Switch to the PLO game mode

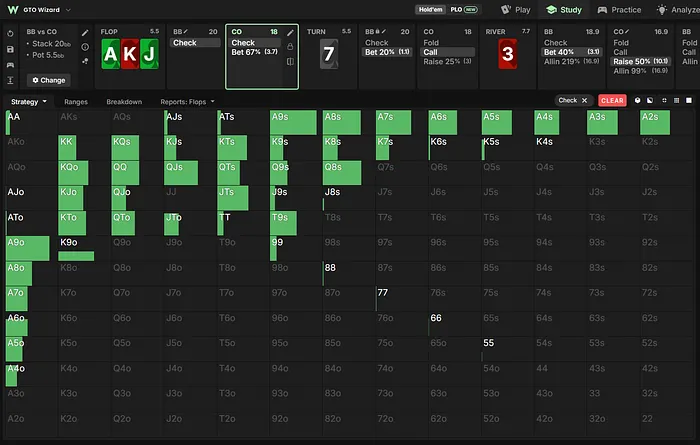click(x=463, y=9)
